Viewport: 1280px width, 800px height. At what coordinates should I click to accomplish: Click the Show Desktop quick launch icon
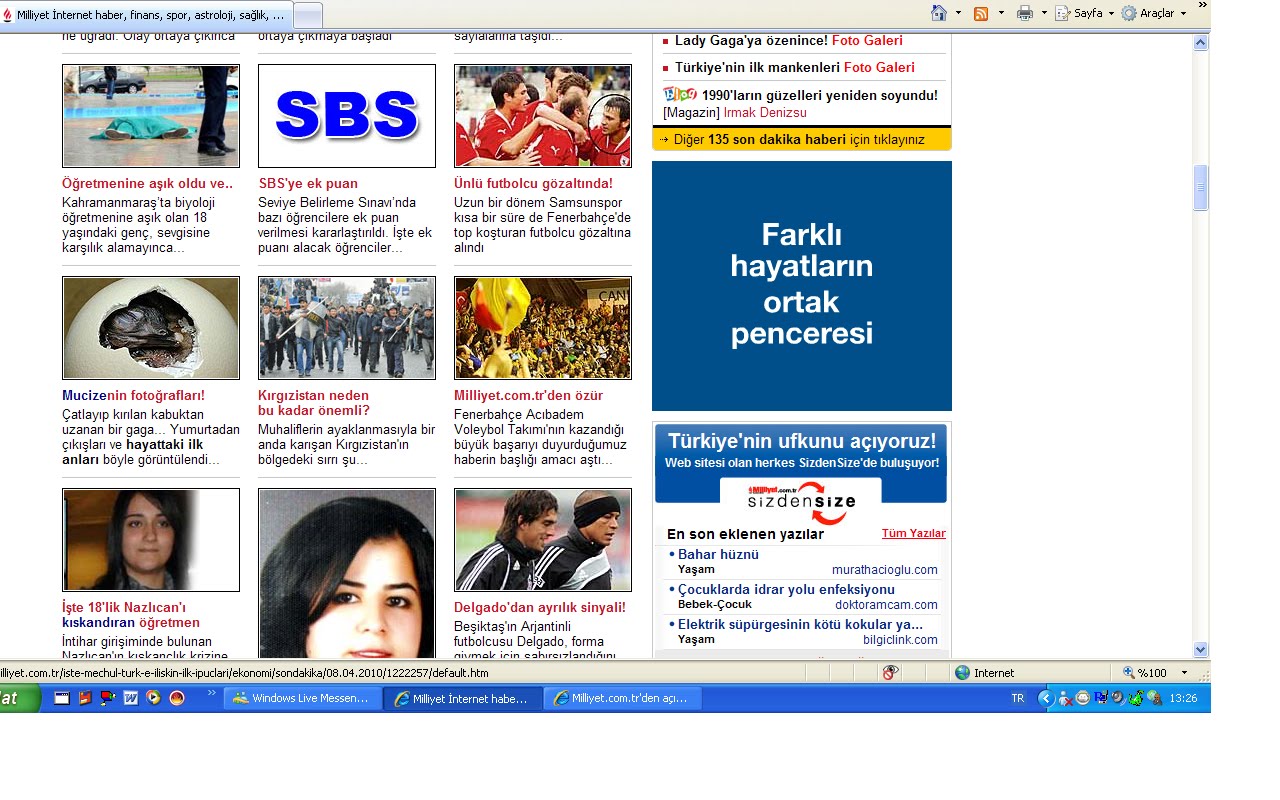click(62, 698)
